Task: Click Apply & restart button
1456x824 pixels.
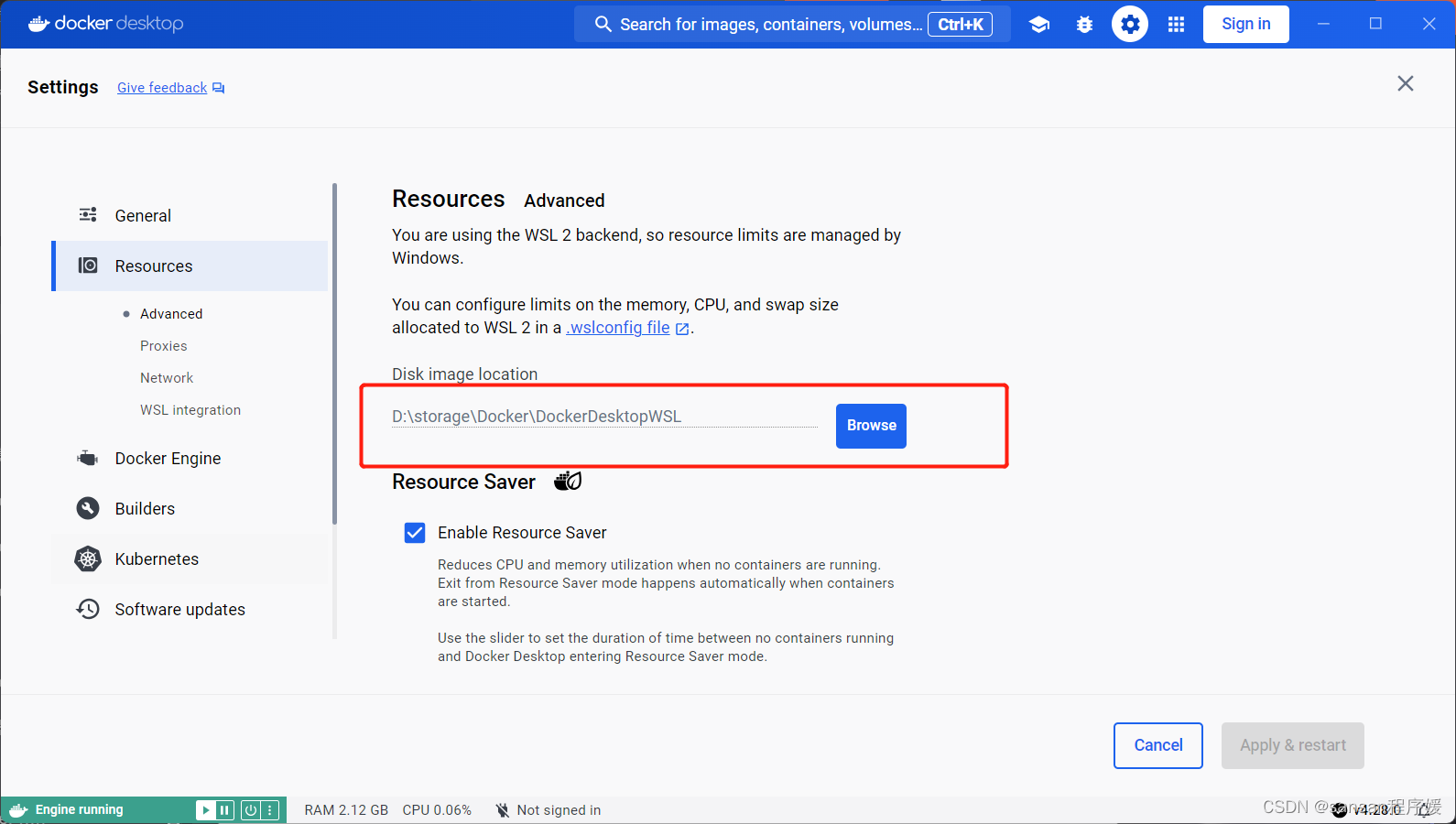Action: (1293, 745)
